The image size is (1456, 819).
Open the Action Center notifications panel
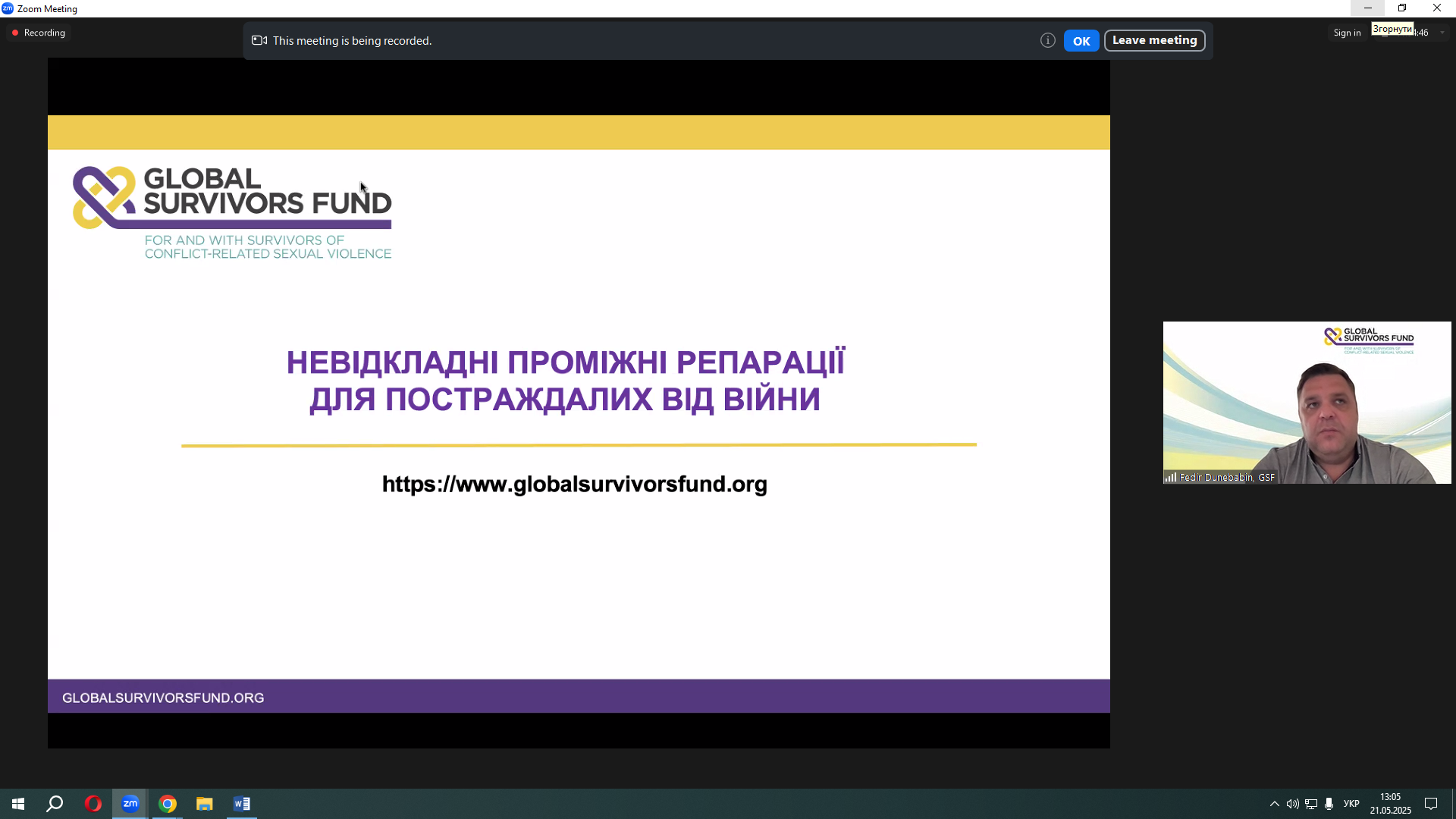point(1432,804)
